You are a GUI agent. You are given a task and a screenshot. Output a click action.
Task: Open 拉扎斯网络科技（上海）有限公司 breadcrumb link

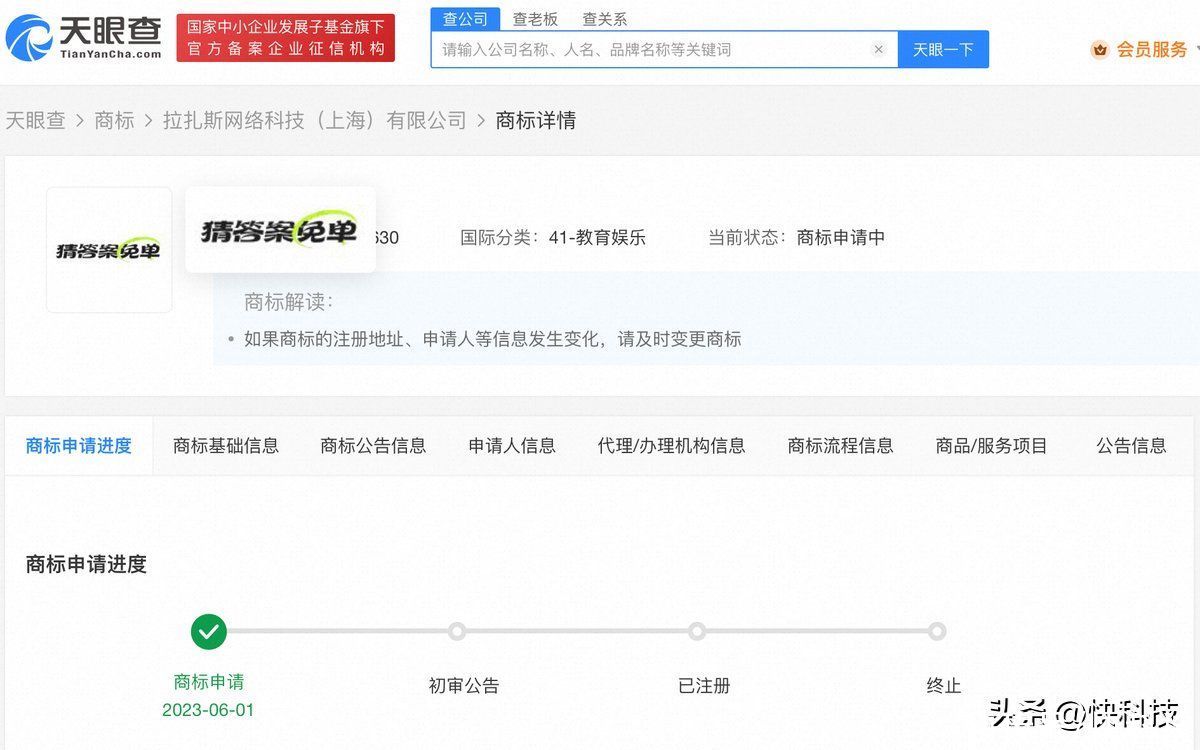coord(315,120)
